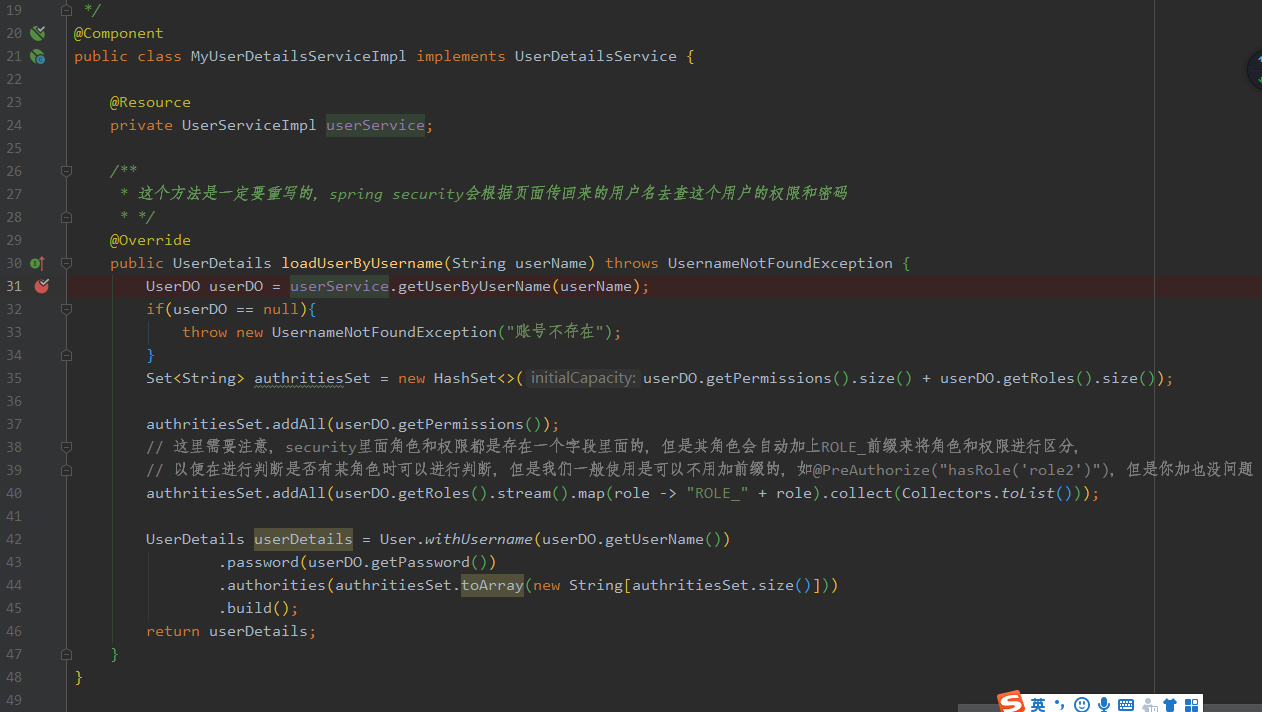Click the UserDetailsService interface name
The image size is (1262, 712).
pos(596,56)
